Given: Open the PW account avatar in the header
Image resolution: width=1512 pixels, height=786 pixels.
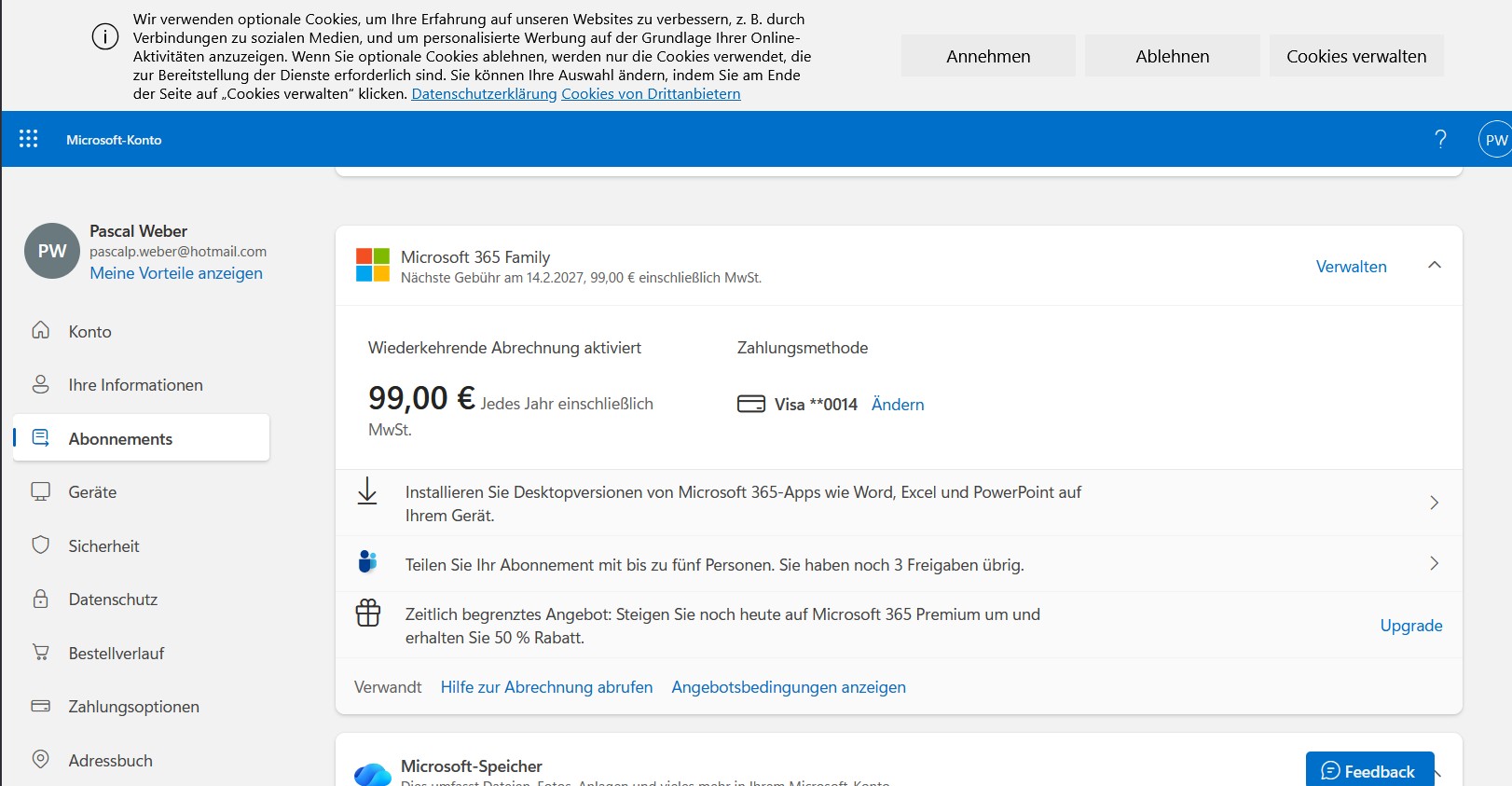Looking at the screenshot, I should coord(1495,139).
